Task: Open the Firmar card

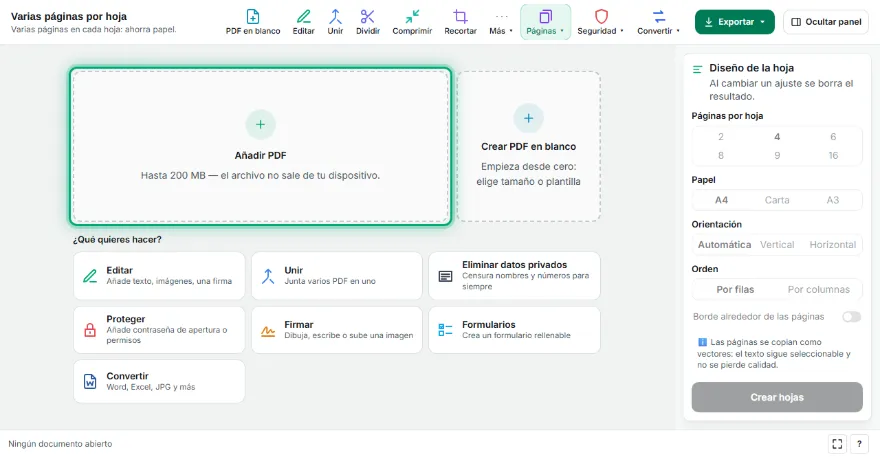Action: (x=337, y=330)
